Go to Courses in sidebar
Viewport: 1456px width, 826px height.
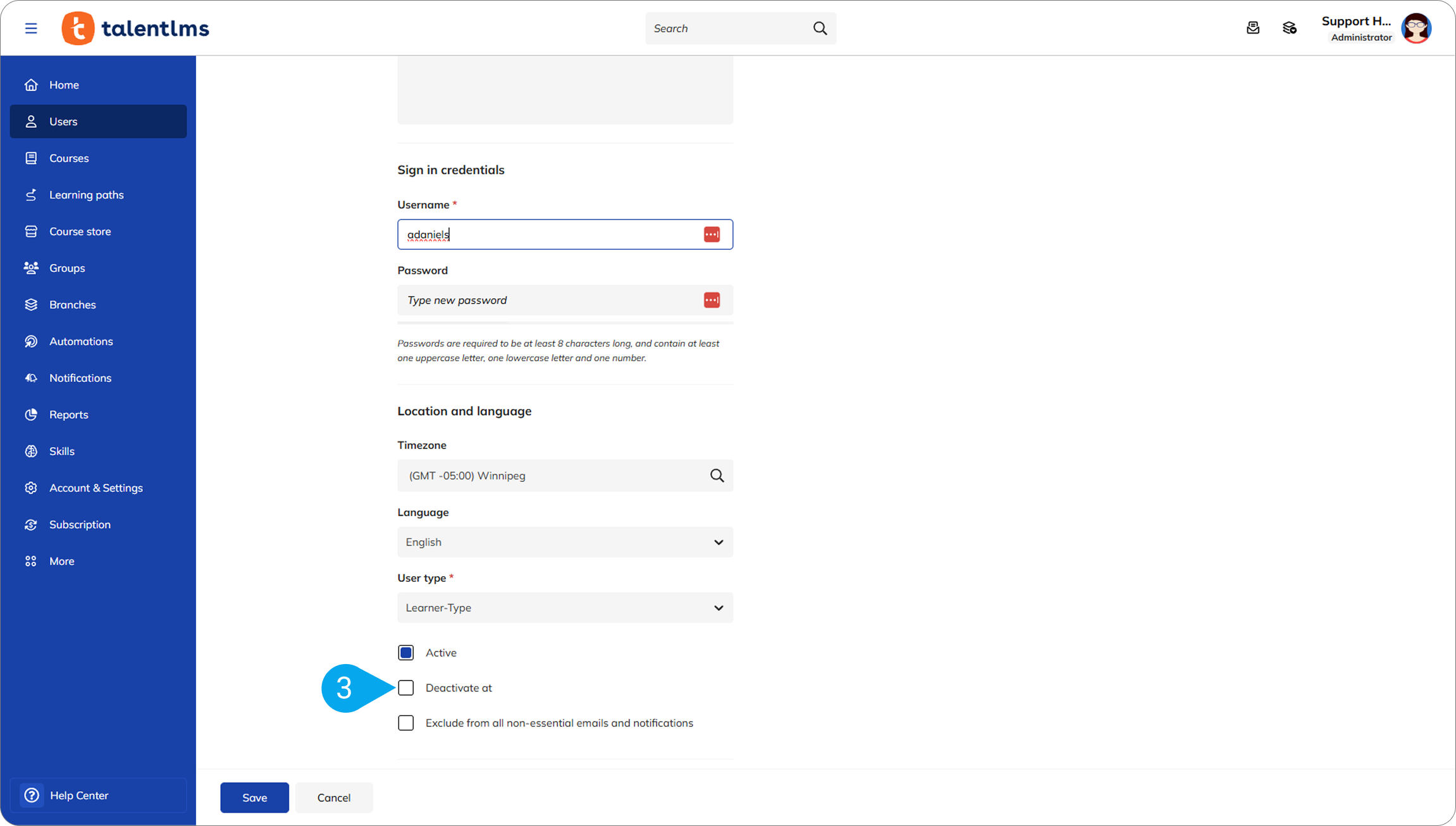point(69,158)
